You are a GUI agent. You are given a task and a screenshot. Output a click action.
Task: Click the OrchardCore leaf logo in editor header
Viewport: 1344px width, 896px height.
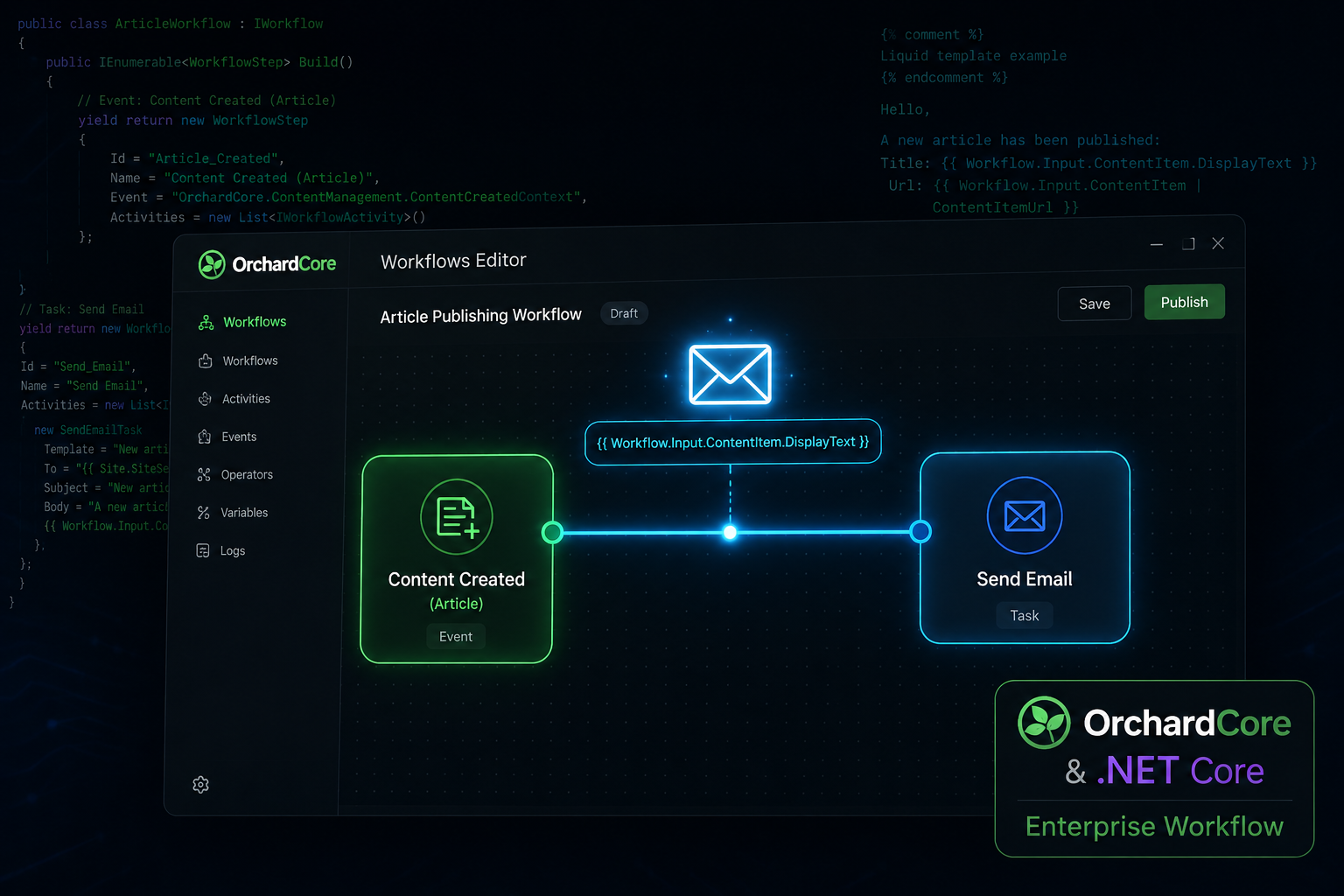click(x=212, y=264)
